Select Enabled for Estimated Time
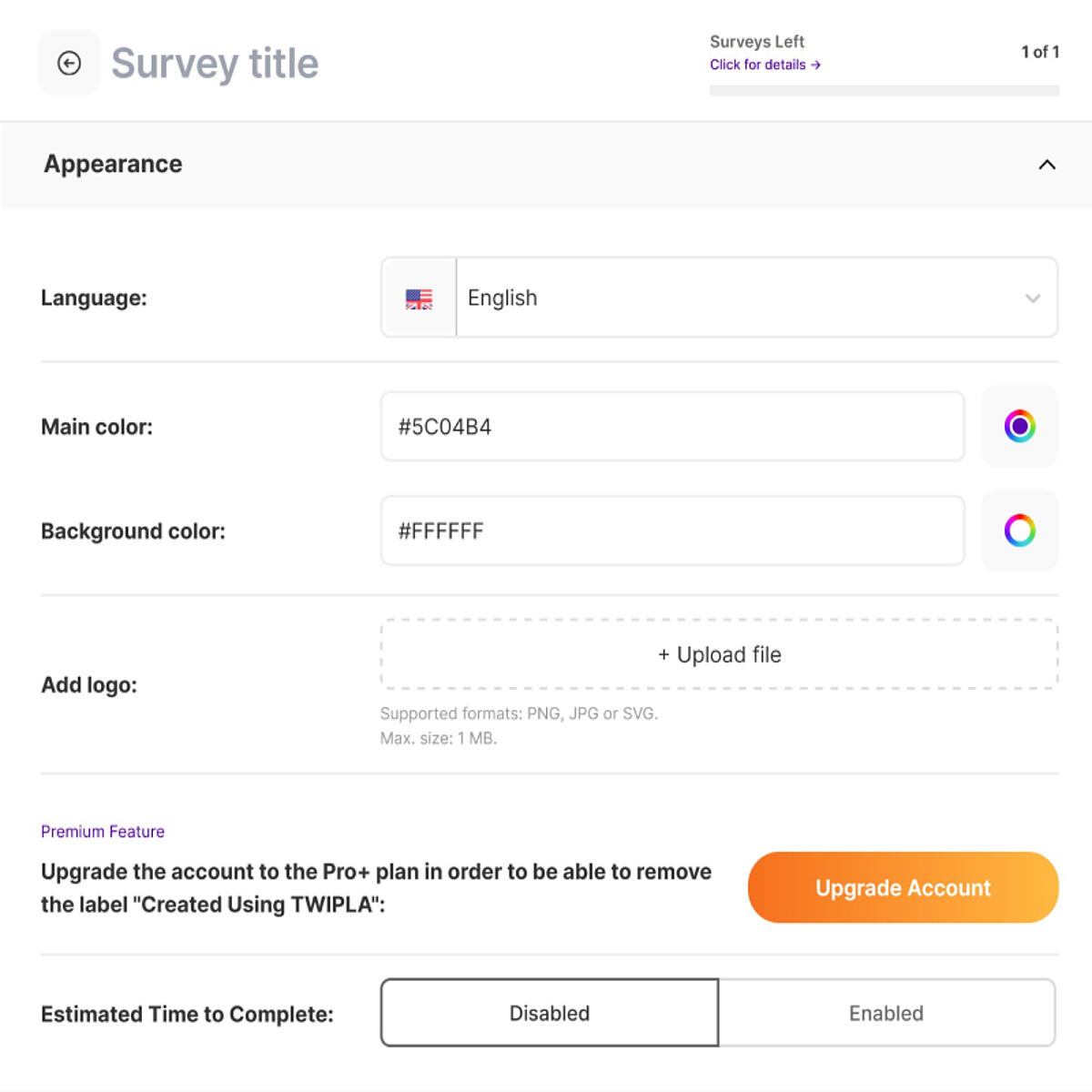Image resolution: width=1092 pixels, height=1092 pixels. (x=886, y=1013)
